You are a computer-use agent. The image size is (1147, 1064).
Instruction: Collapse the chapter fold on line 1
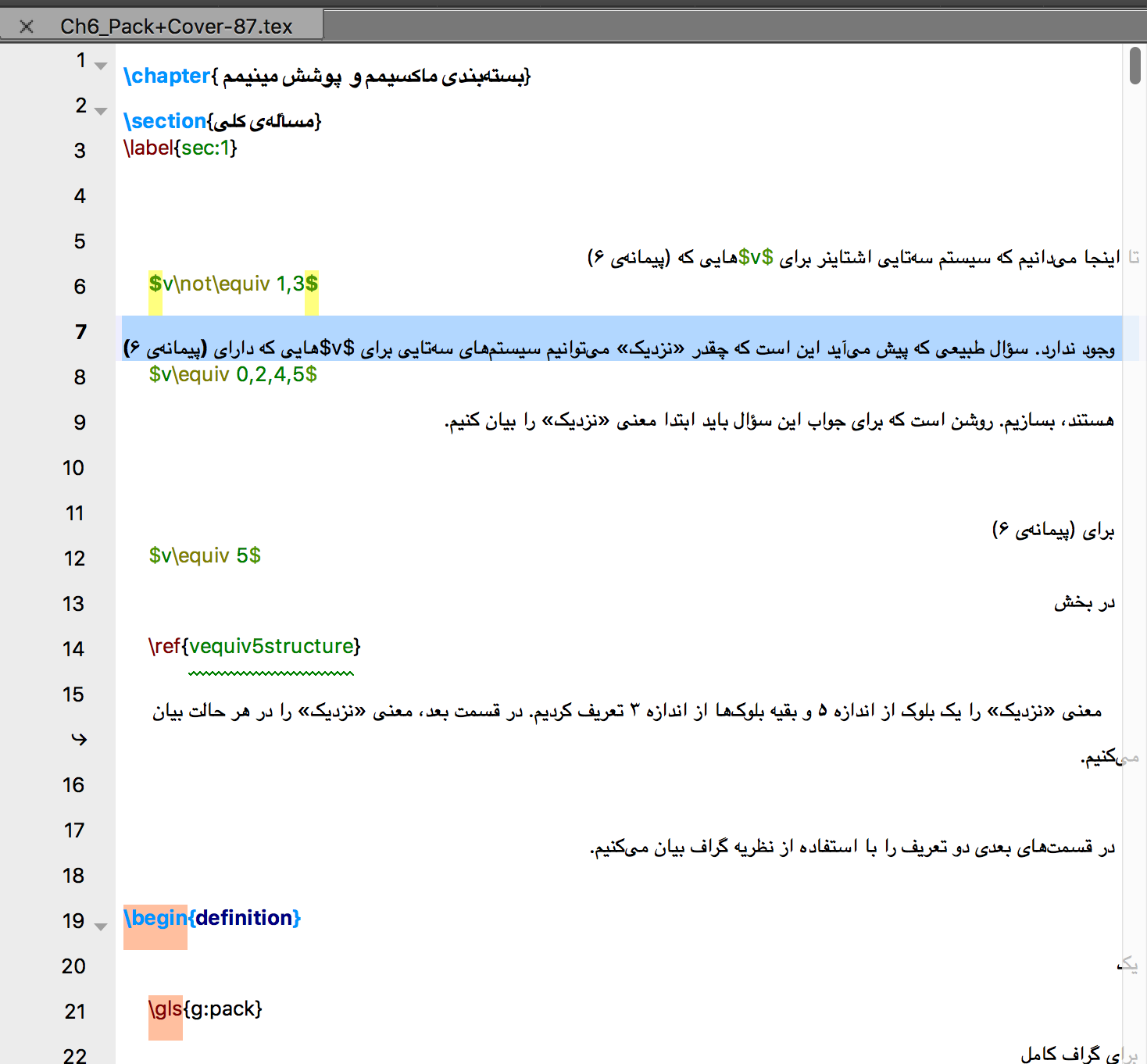(101, 66)
